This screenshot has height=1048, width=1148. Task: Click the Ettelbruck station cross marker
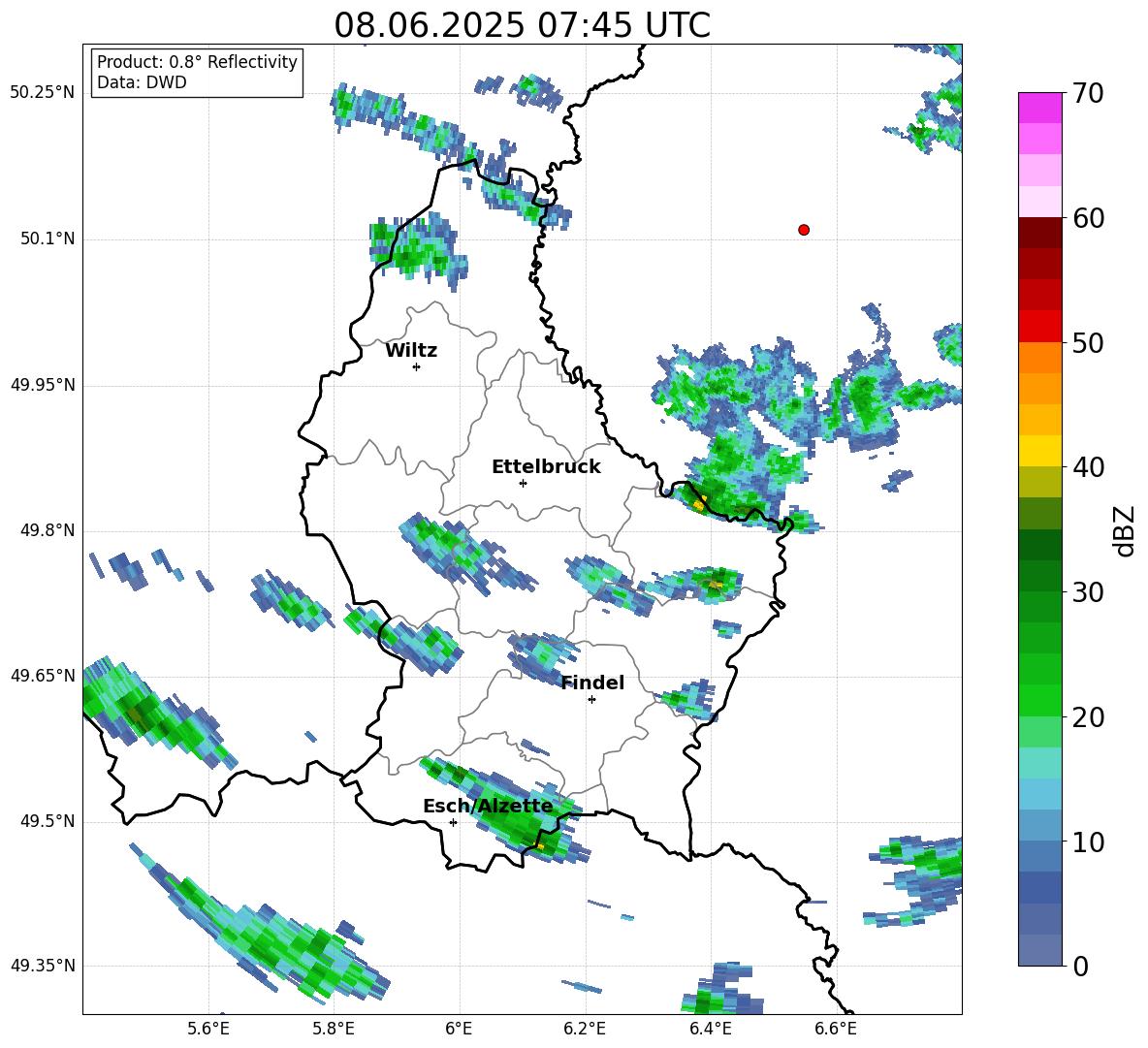pyautogui.click(x=523, y=483)
